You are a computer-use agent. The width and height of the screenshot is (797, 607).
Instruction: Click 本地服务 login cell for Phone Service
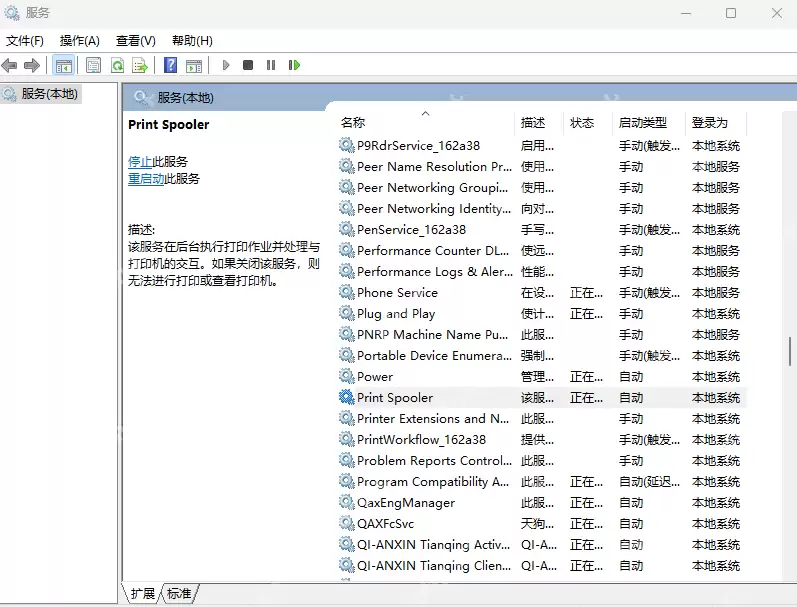pyautogui.click(x=716, y=292)
